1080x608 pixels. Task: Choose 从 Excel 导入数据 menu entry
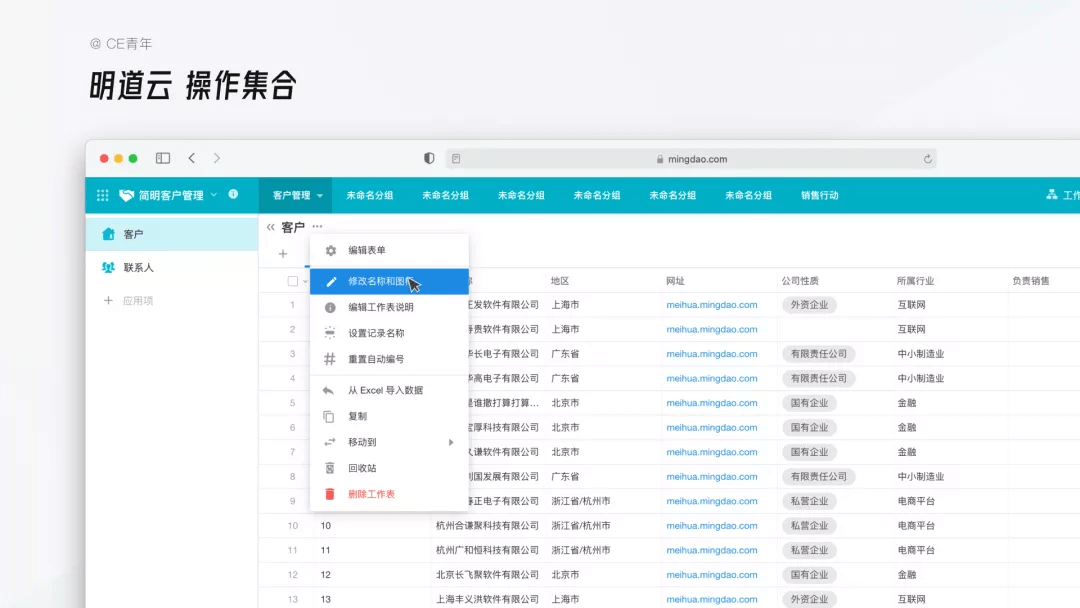[x=389, y=390]
